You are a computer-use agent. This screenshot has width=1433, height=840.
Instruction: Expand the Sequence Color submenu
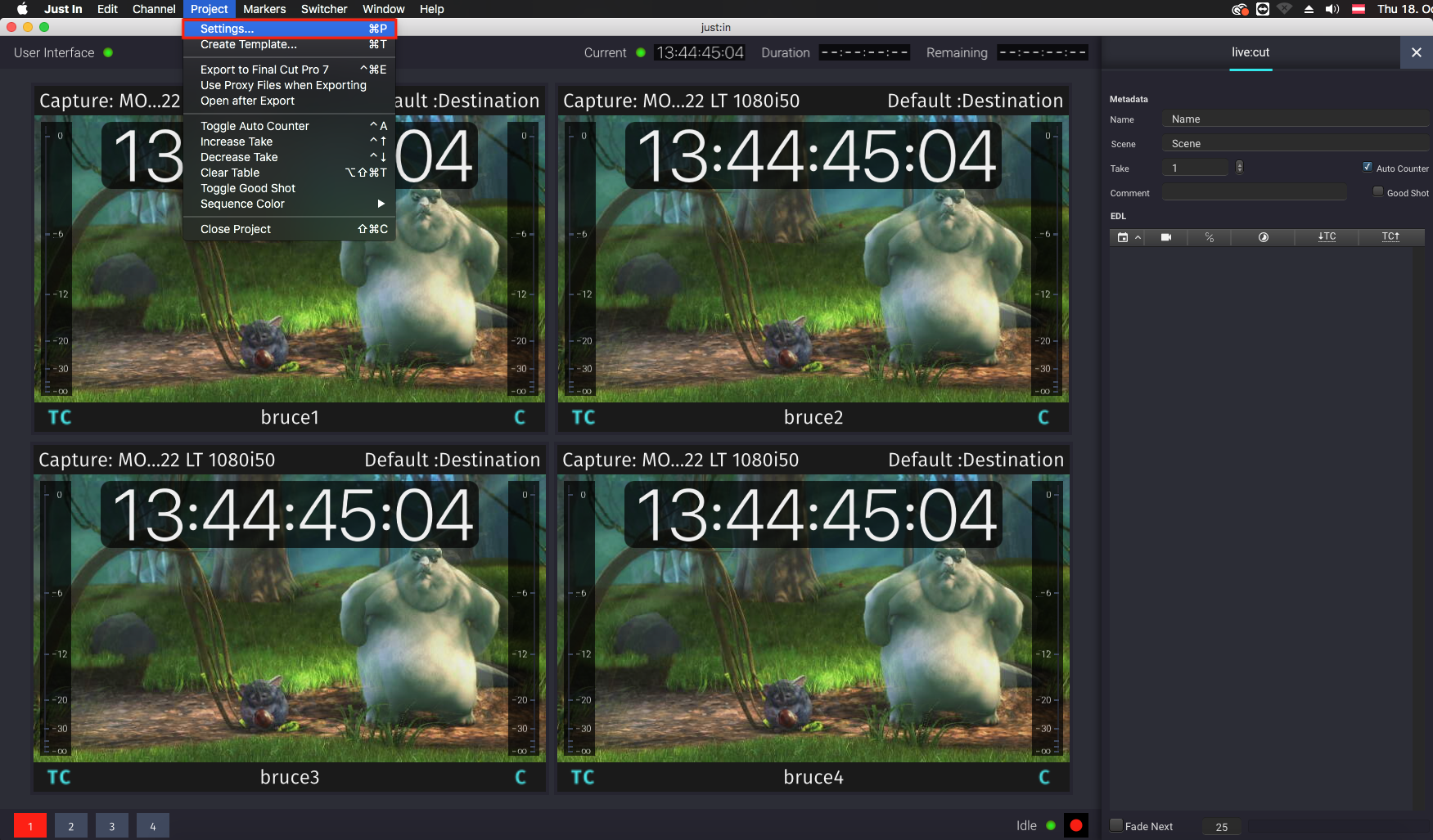pyautogui.click(x=289, y=204)
